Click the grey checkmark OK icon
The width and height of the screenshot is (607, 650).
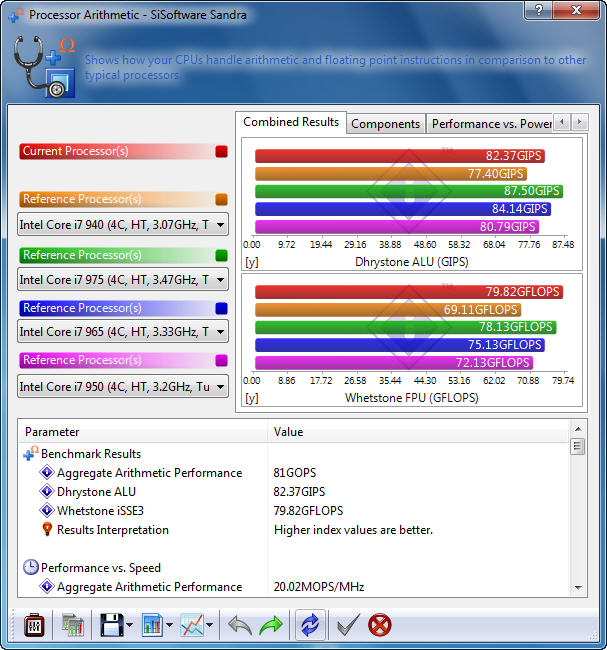pyautogui.click(x=348, y=625)
